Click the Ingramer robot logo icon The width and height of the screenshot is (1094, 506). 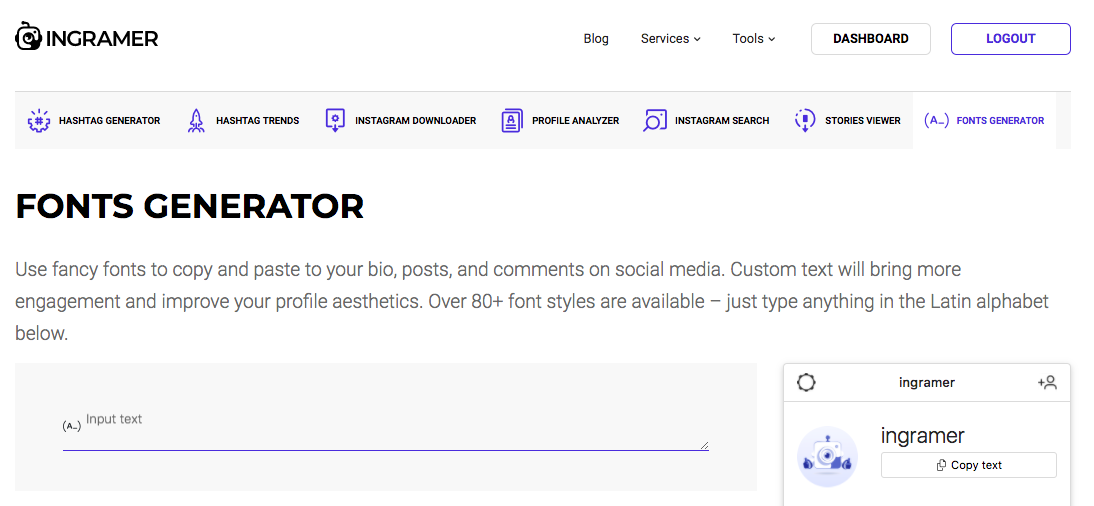tap(29, 37)
